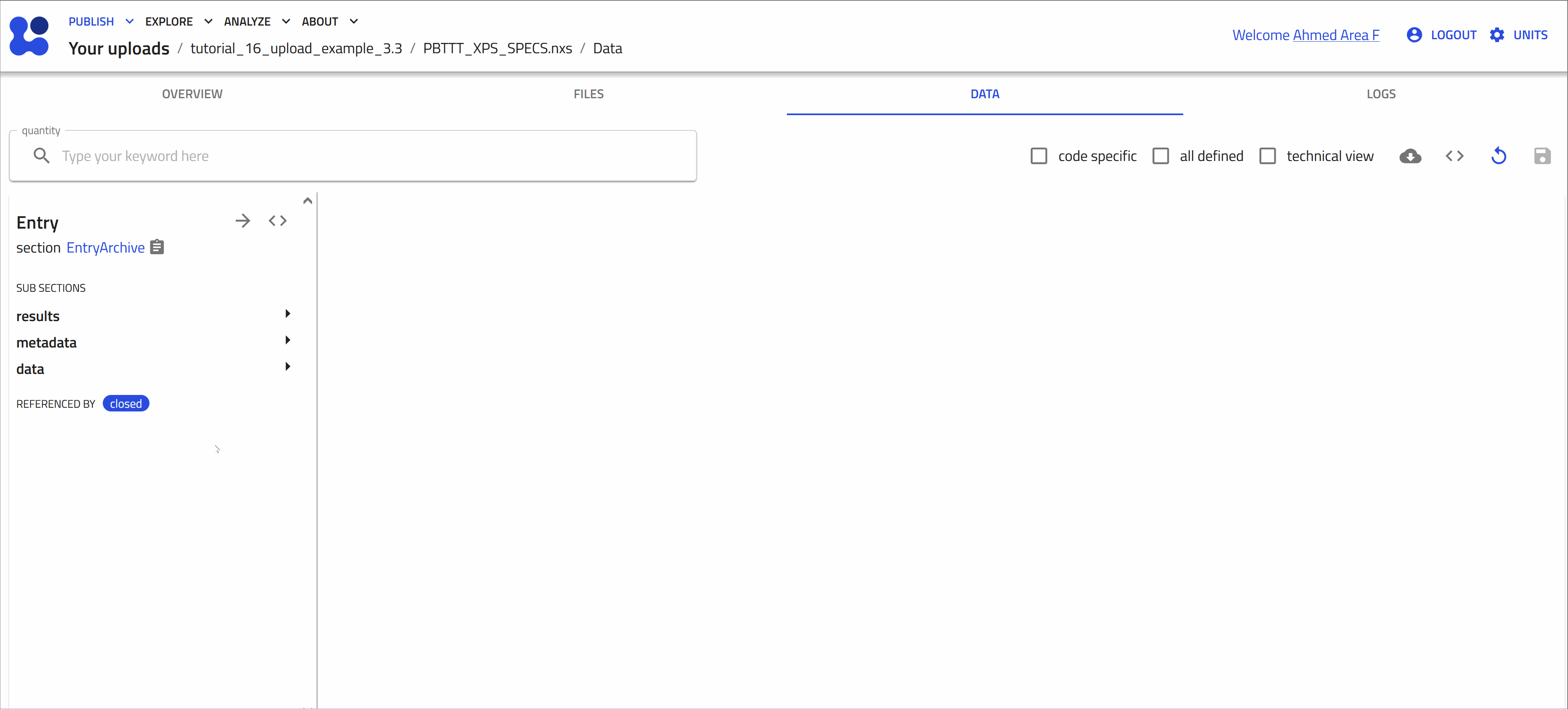Toggle the technical view checkbox
The height and width of the screenshot is (709, 1568).
point(1267,156)
